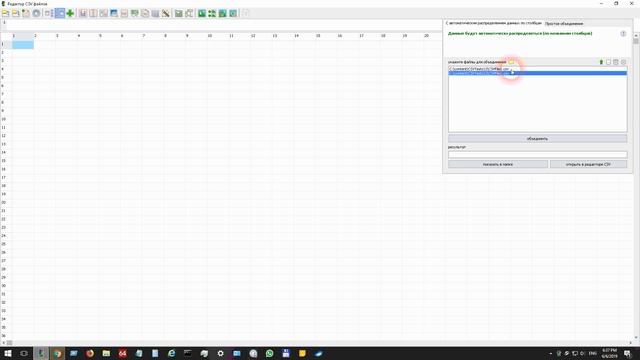Click vertical scrollbar at right window edge
This screenshot has height=360, width=640.
coord(636,188)
